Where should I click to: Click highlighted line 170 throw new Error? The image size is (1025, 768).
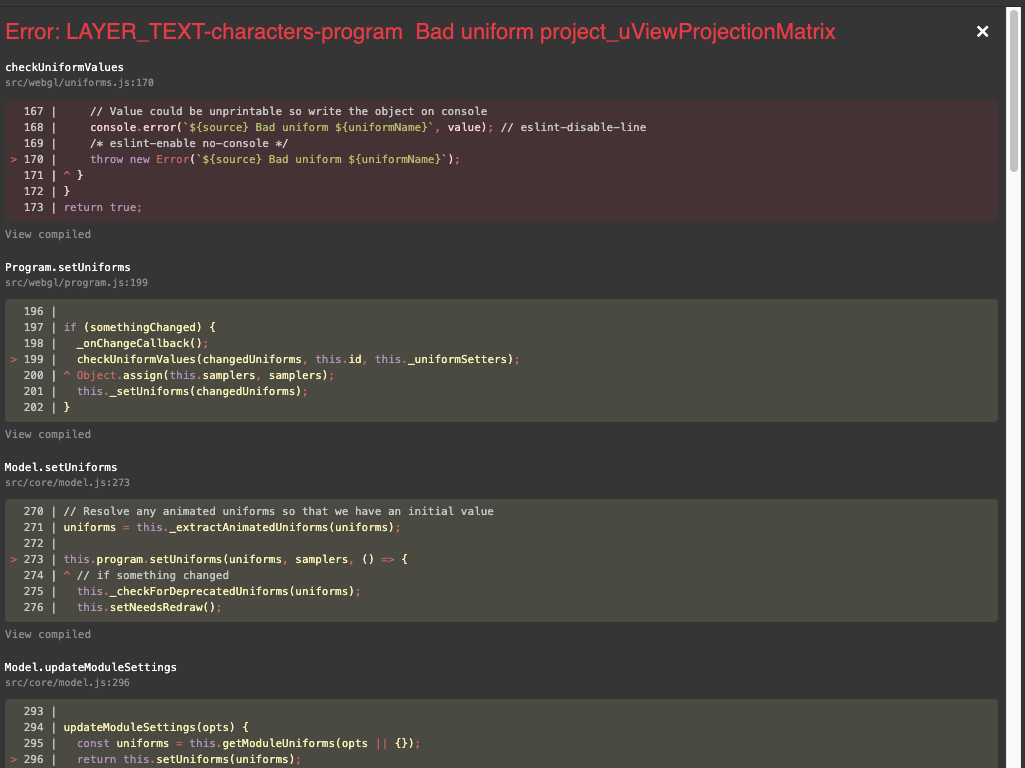[x=275, y=159]
